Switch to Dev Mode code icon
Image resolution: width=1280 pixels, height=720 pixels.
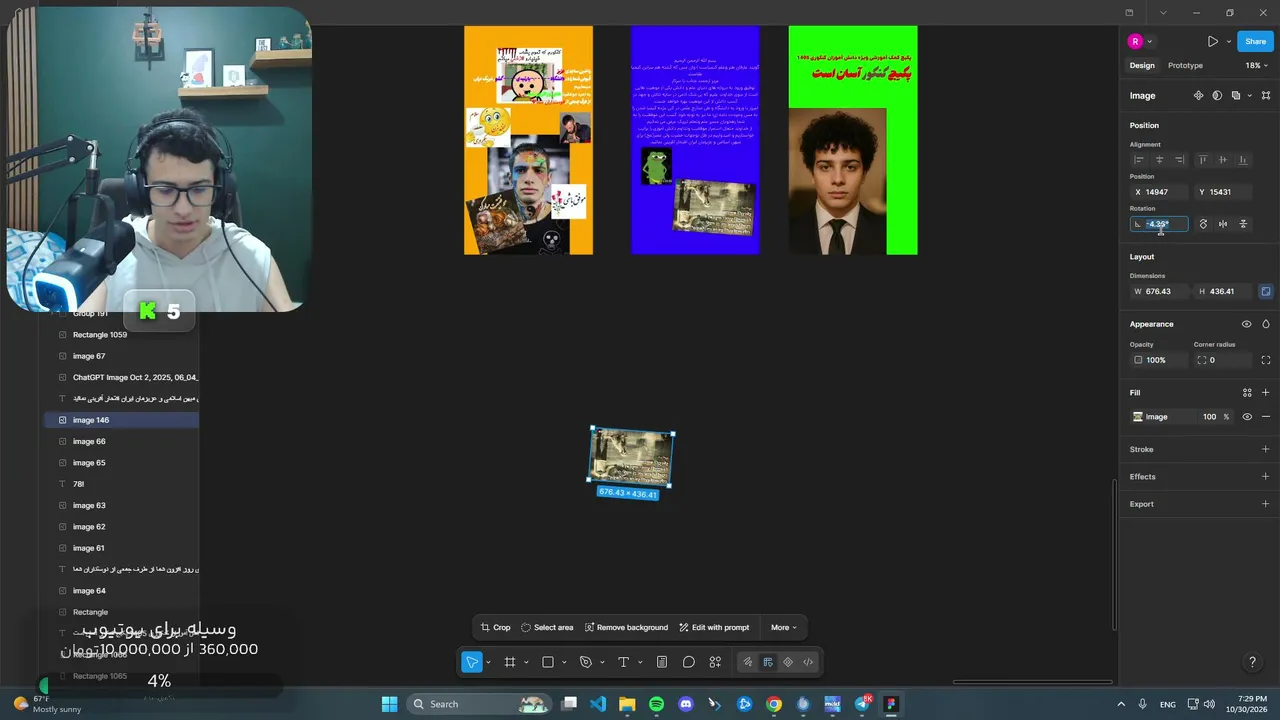[x=808, y=662]
